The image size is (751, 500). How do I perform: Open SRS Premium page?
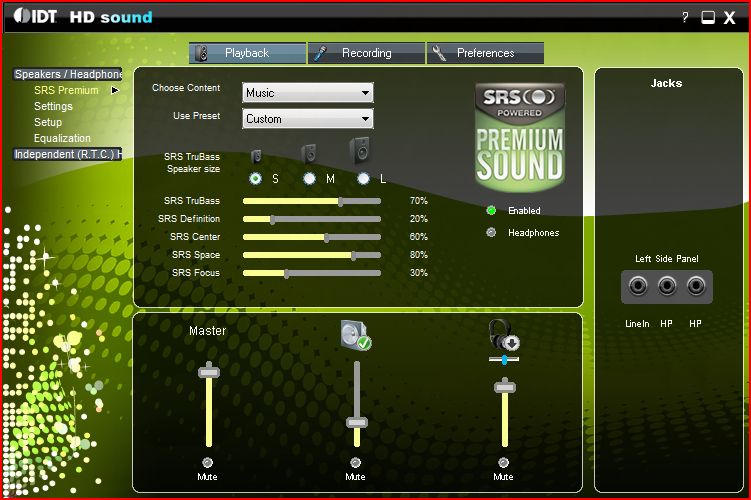(x=66, y=90)
